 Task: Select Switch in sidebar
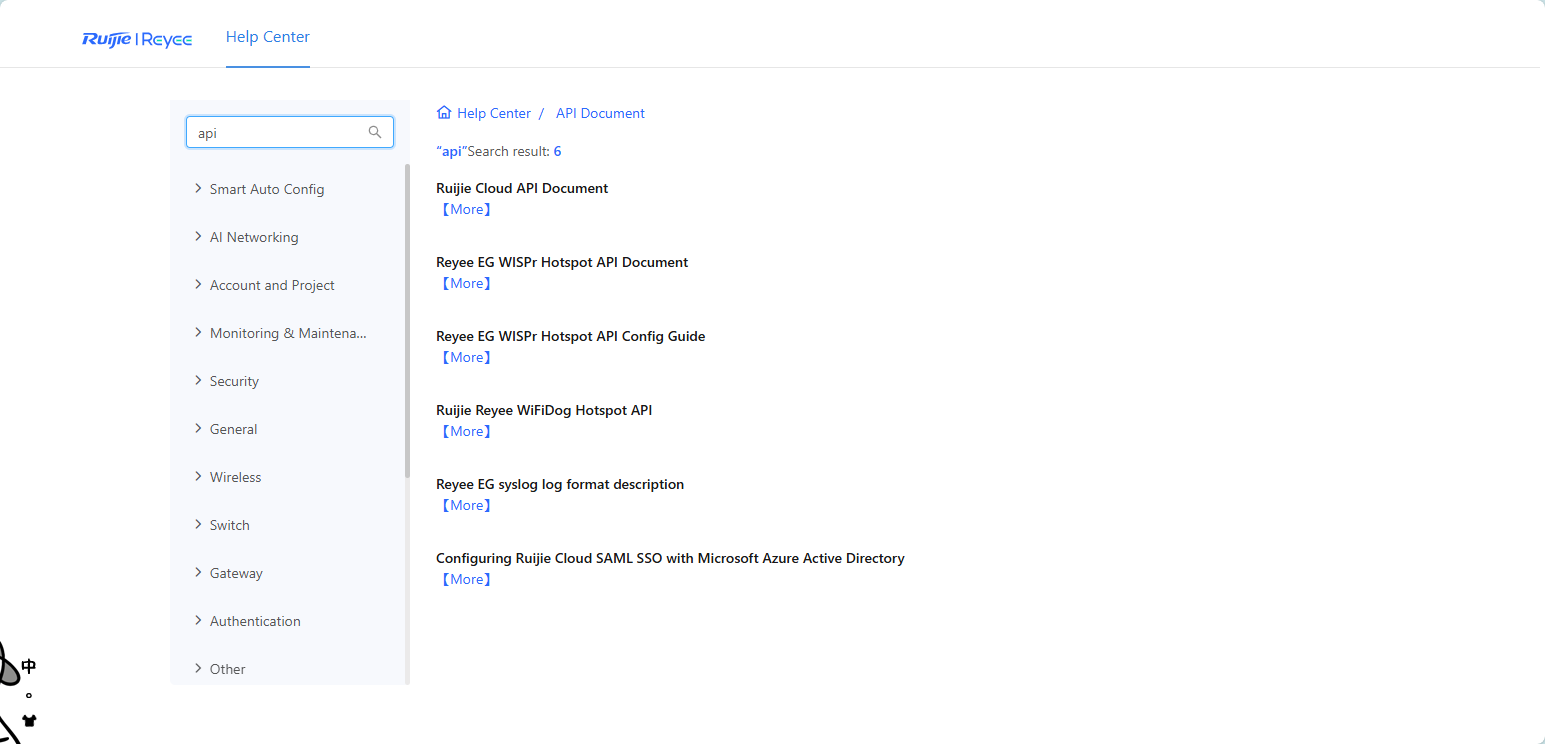click(x=230, y=525)
